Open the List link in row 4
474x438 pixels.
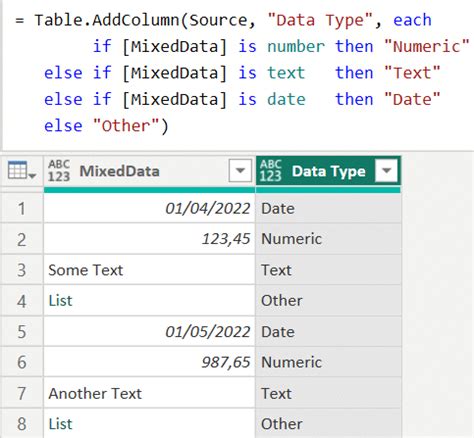[60, 301]
